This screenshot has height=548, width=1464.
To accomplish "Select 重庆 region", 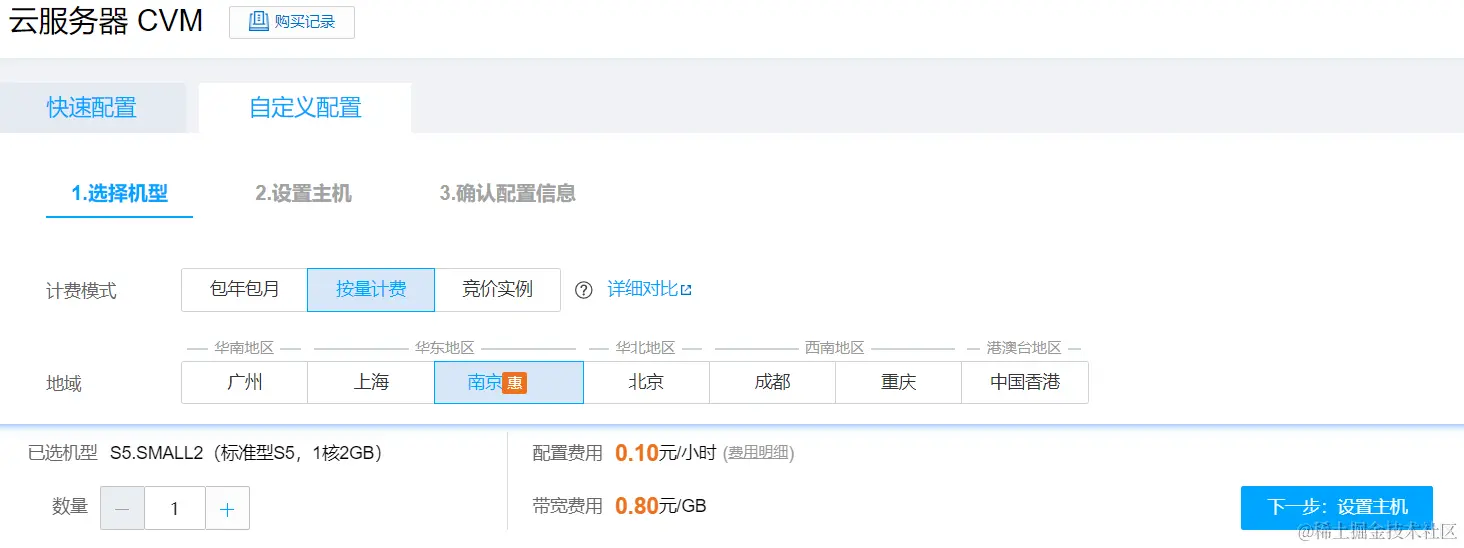I will click(898, 382).
